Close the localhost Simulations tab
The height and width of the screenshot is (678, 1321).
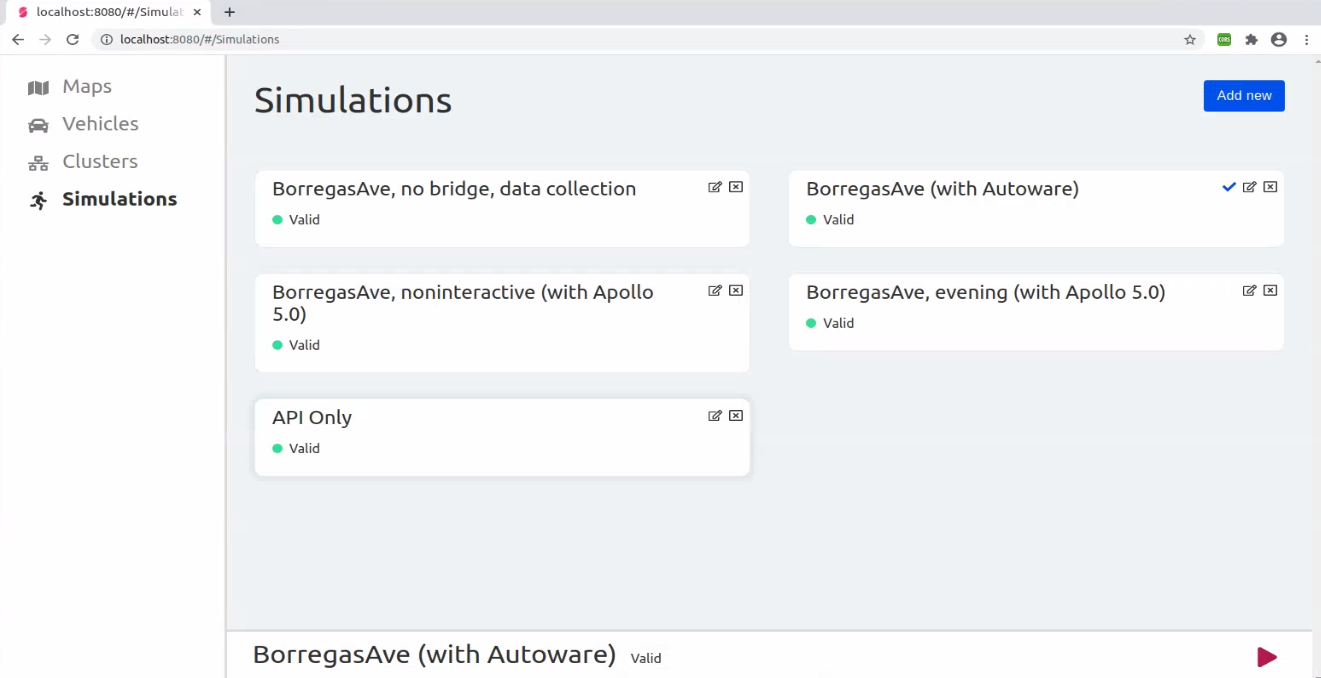[x=198, y=12]
